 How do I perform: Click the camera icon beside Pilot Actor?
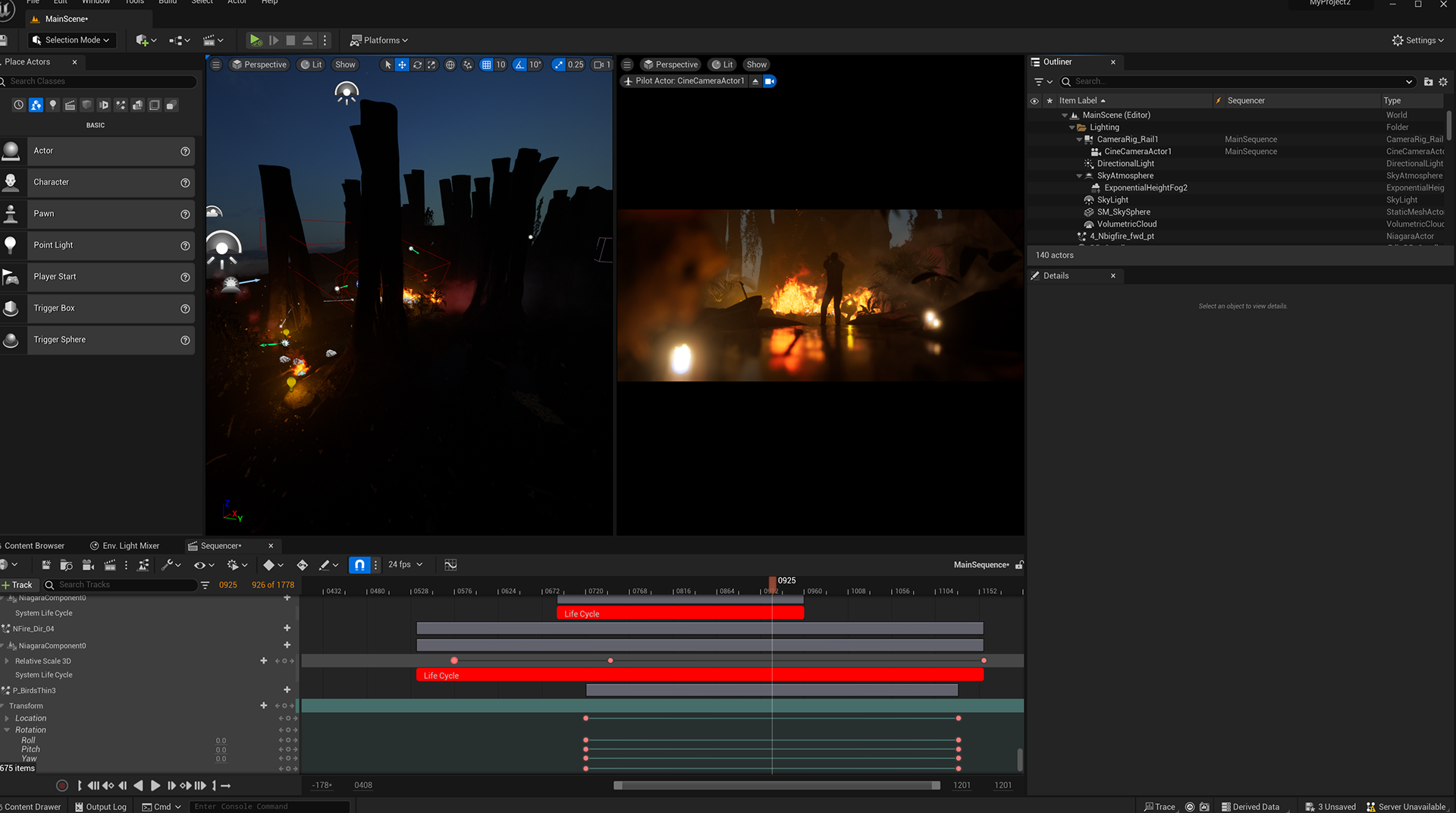point(770,81)
